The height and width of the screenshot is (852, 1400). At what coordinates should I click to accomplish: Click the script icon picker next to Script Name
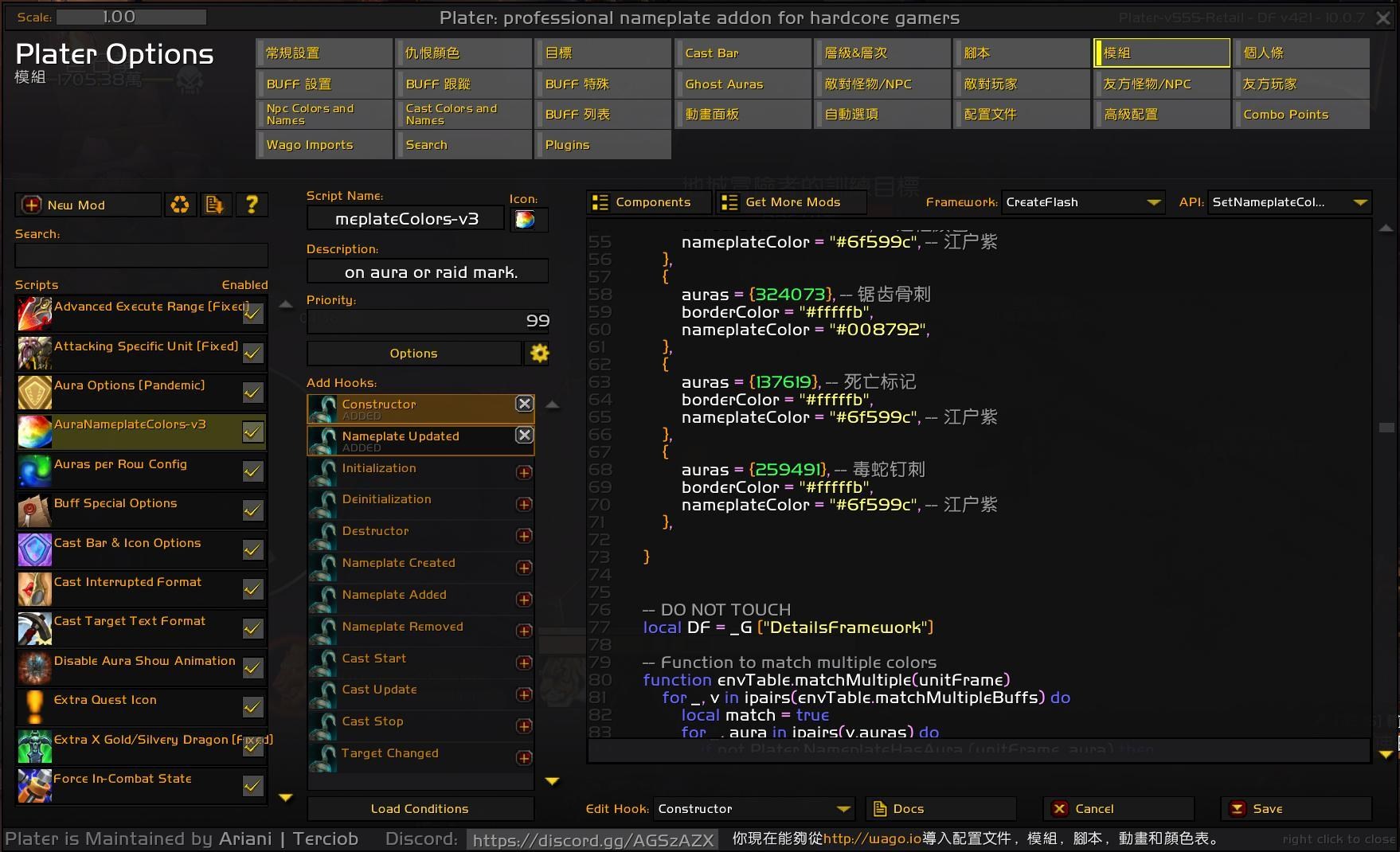click(525, 220)
